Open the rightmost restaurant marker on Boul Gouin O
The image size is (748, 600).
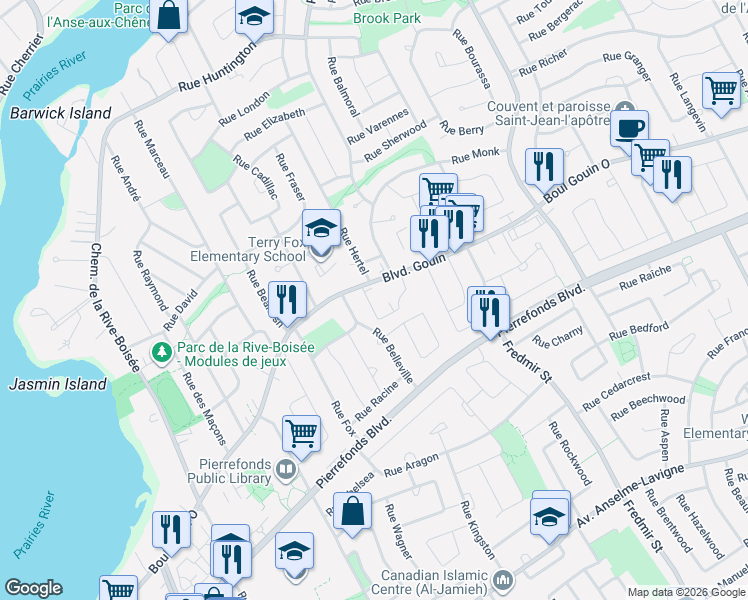point(673,177)
